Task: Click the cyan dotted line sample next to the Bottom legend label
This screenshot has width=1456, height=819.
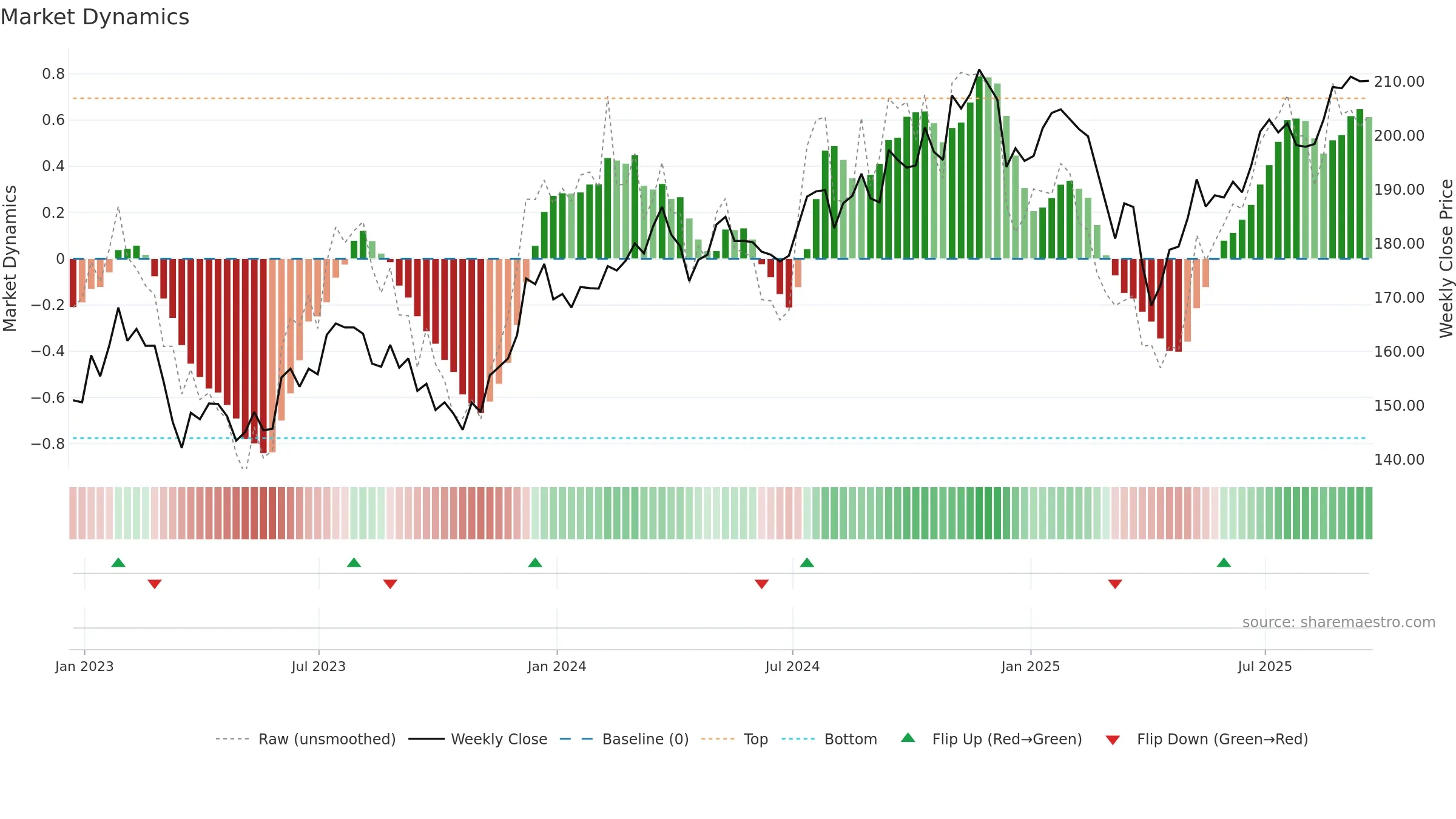Action: 798,739
